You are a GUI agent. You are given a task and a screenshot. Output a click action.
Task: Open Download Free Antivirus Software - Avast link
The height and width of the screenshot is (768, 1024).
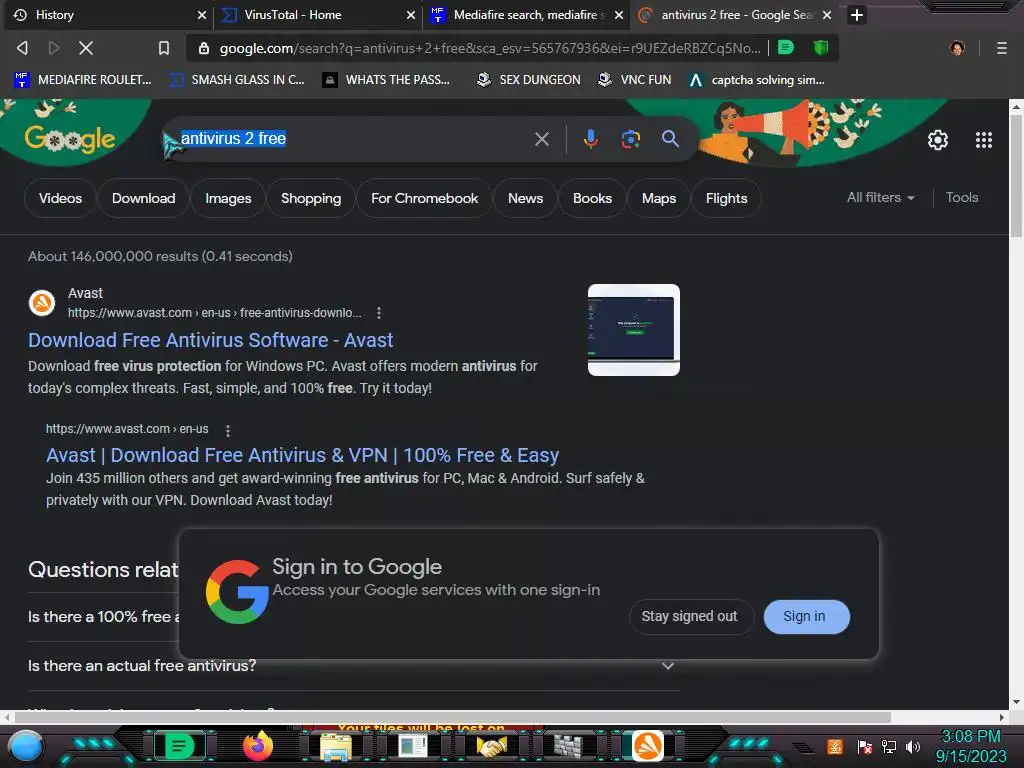coord(210,340)
